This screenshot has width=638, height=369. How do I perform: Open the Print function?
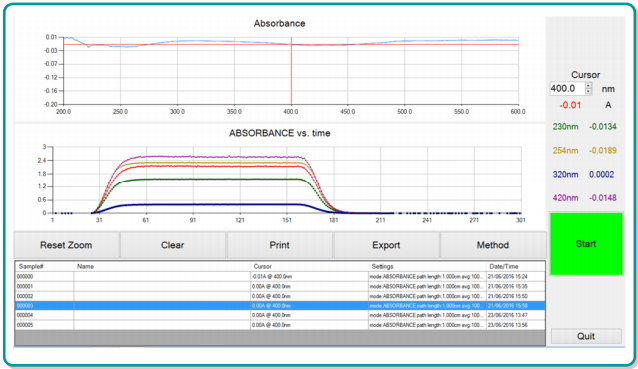[280, 245]
